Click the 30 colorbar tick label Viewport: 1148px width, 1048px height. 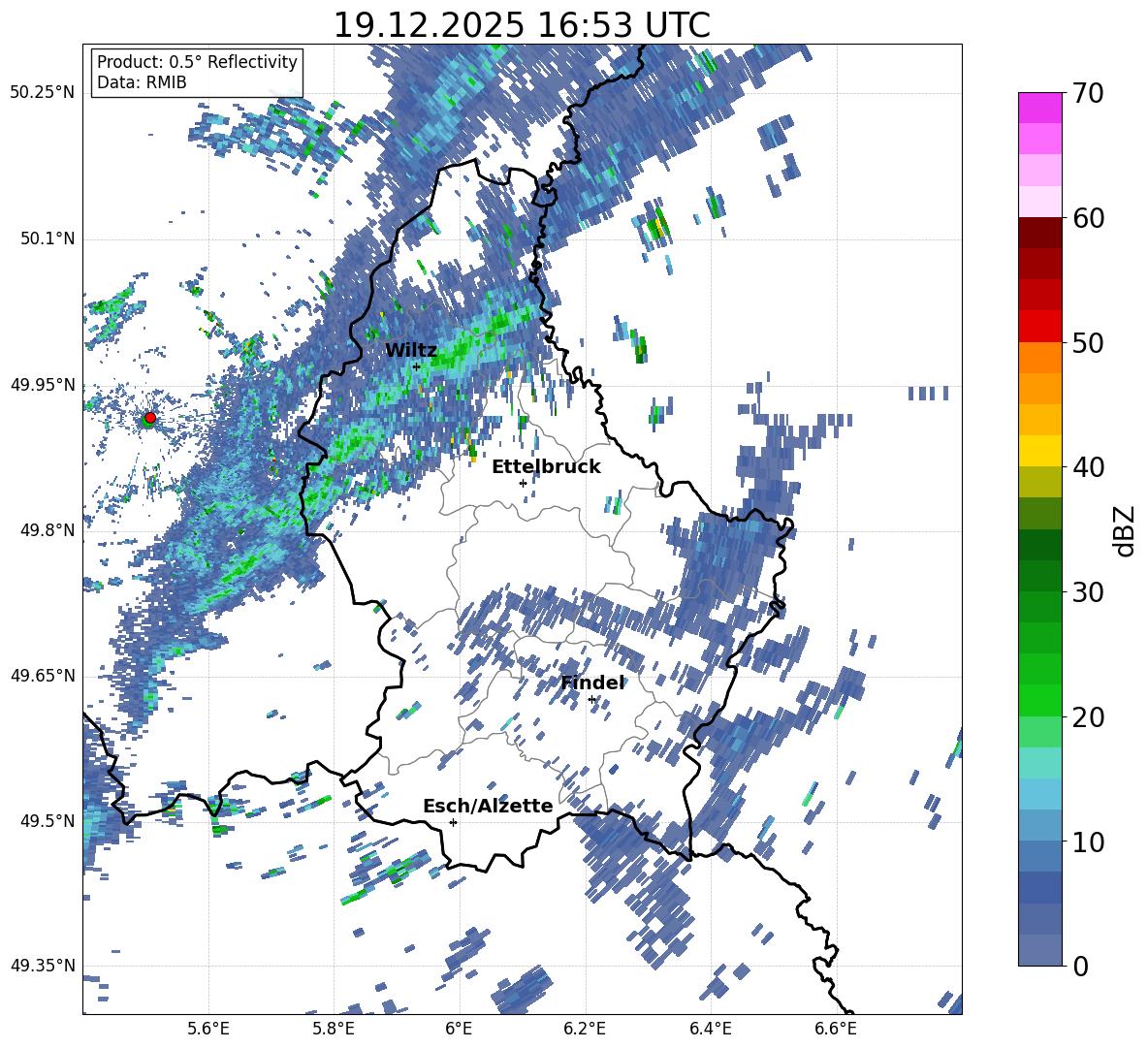click(1088, 592)
